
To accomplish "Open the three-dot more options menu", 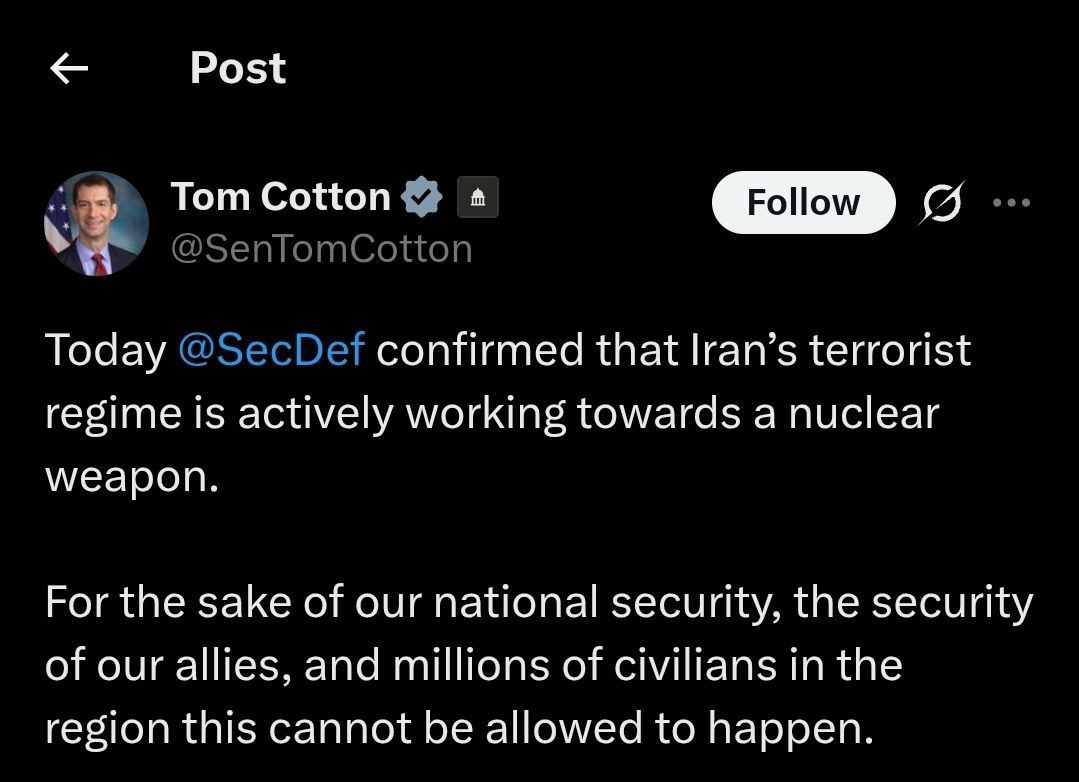I will [x=1010, y=202].
